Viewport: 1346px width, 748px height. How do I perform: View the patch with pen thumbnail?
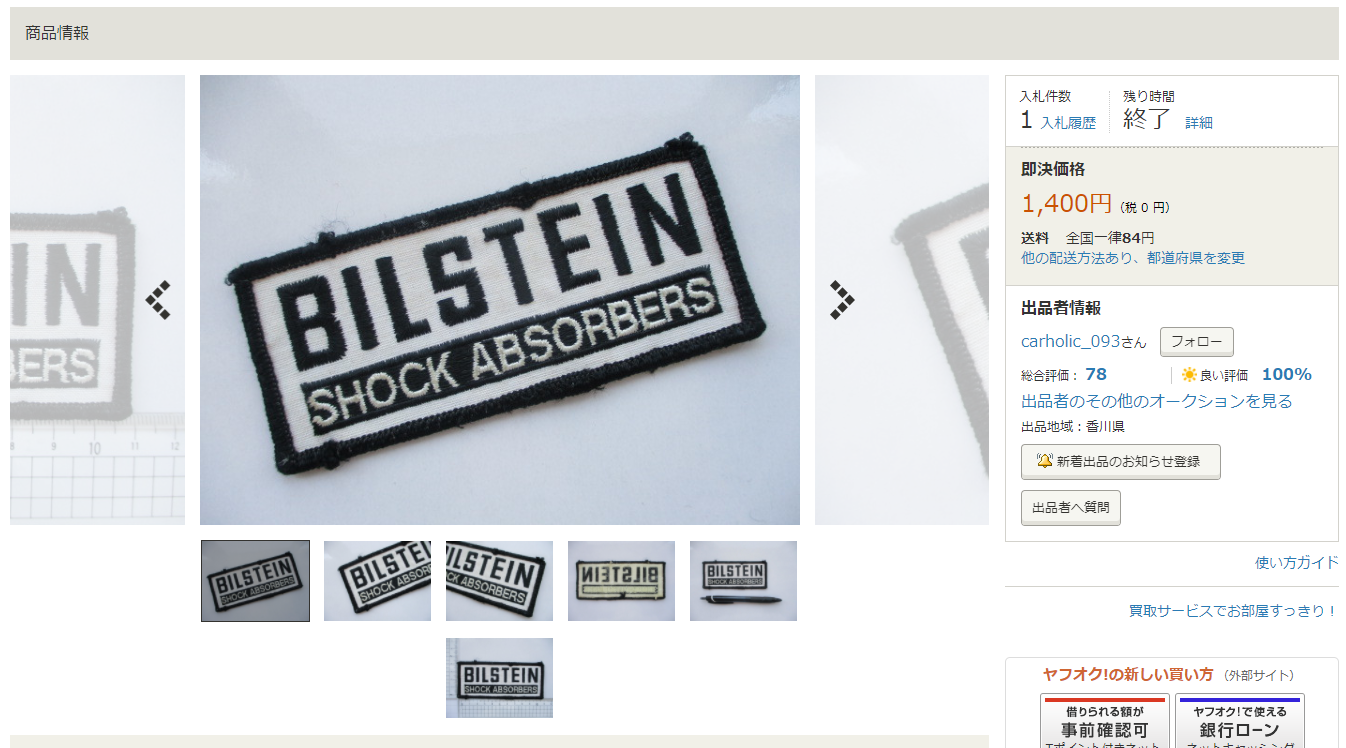[x=743, y=581]
